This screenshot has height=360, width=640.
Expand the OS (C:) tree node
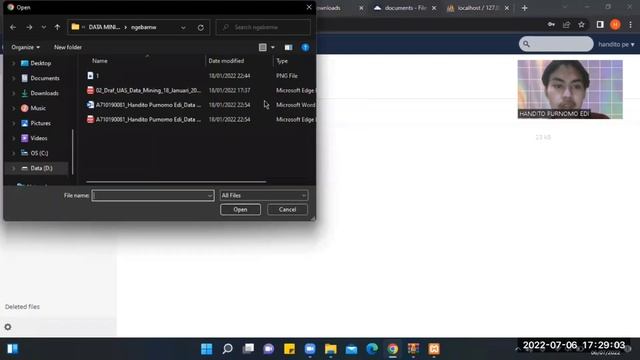pos(13,153)
